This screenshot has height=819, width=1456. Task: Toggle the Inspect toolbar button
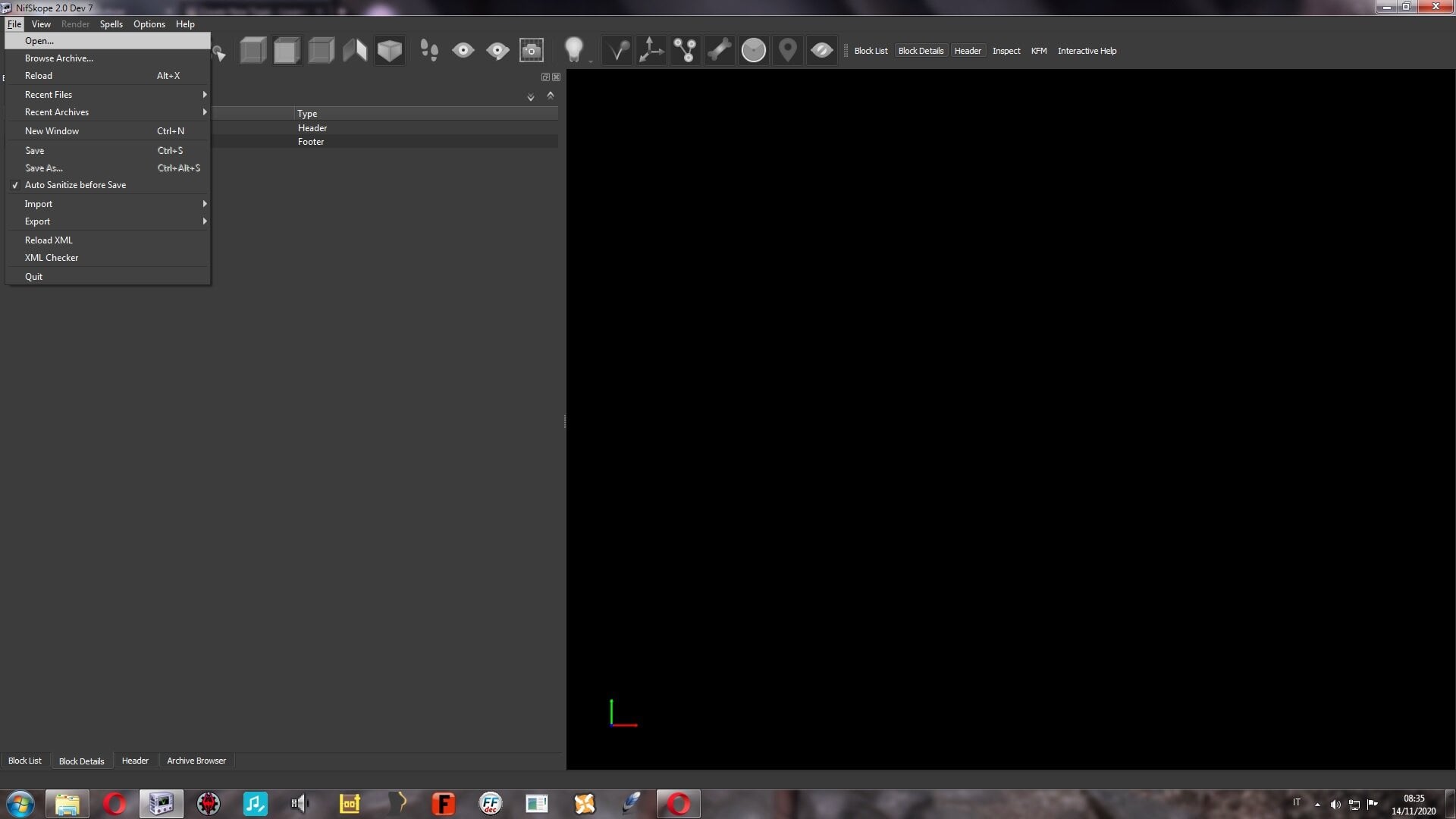tap(1006, 51)
